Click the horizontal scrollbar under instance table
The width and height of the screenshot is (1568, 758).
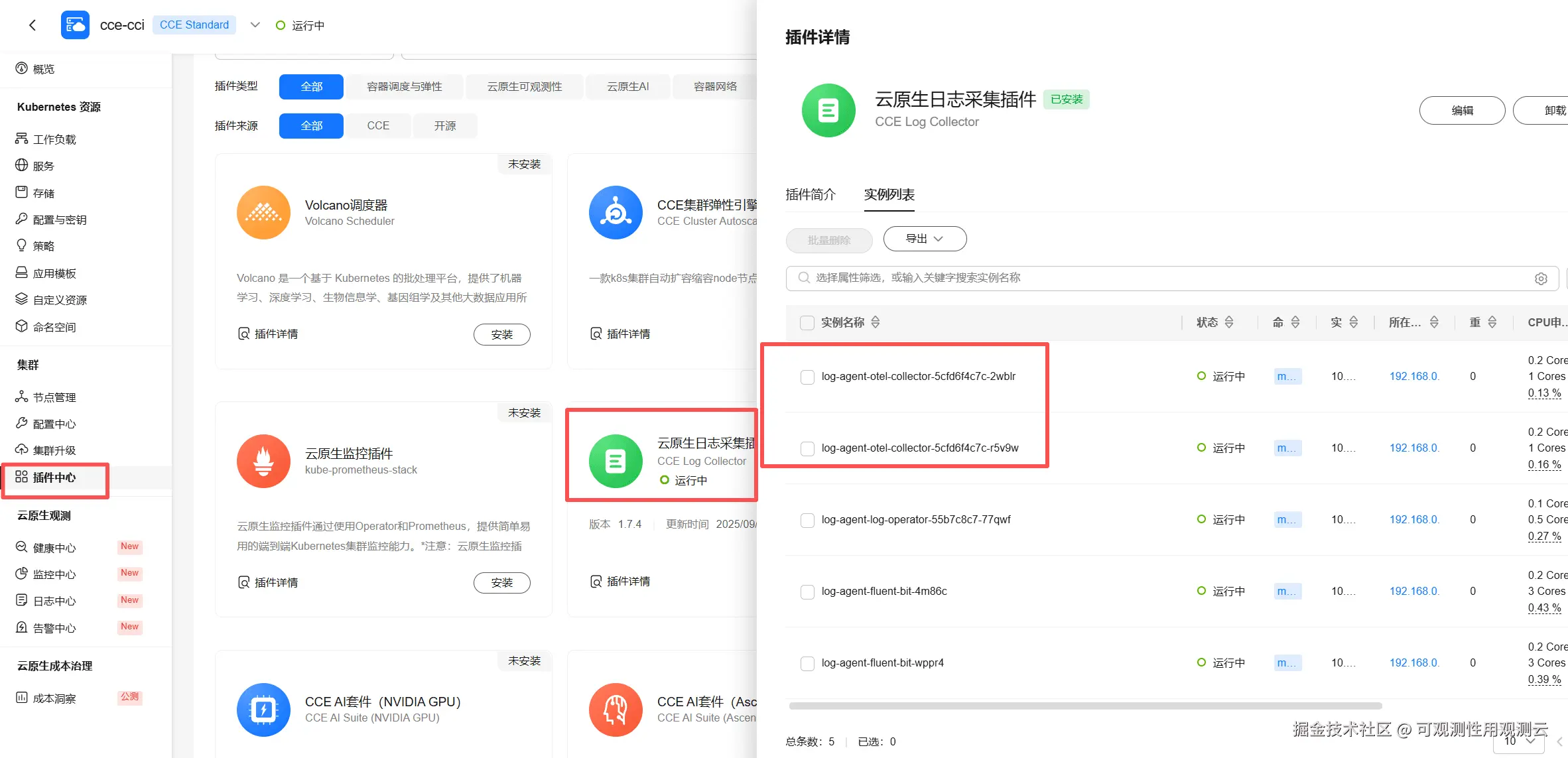pyautogui.click(x=1085, y=706)
